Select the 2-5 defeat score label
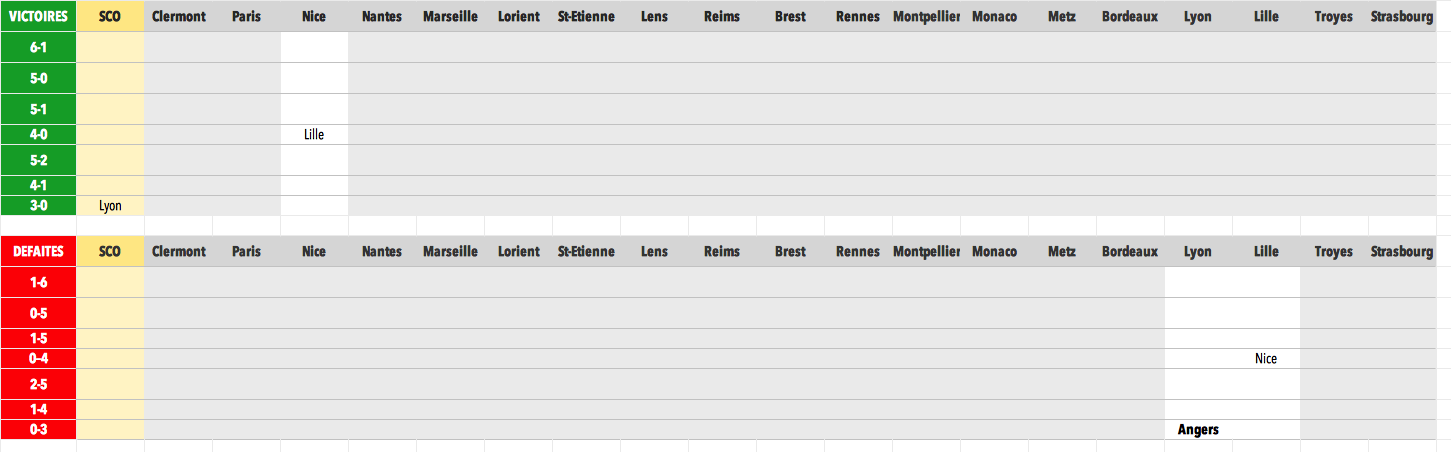The height and width of the screenshot is (452, 1451). [38, 384]
